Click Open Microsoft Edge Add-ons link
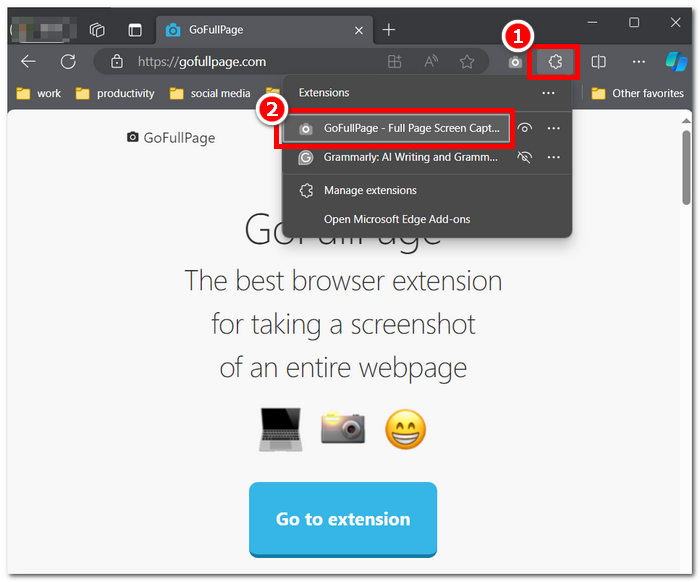700x582 pixels. pyautogui.click(x=396, y=219)
